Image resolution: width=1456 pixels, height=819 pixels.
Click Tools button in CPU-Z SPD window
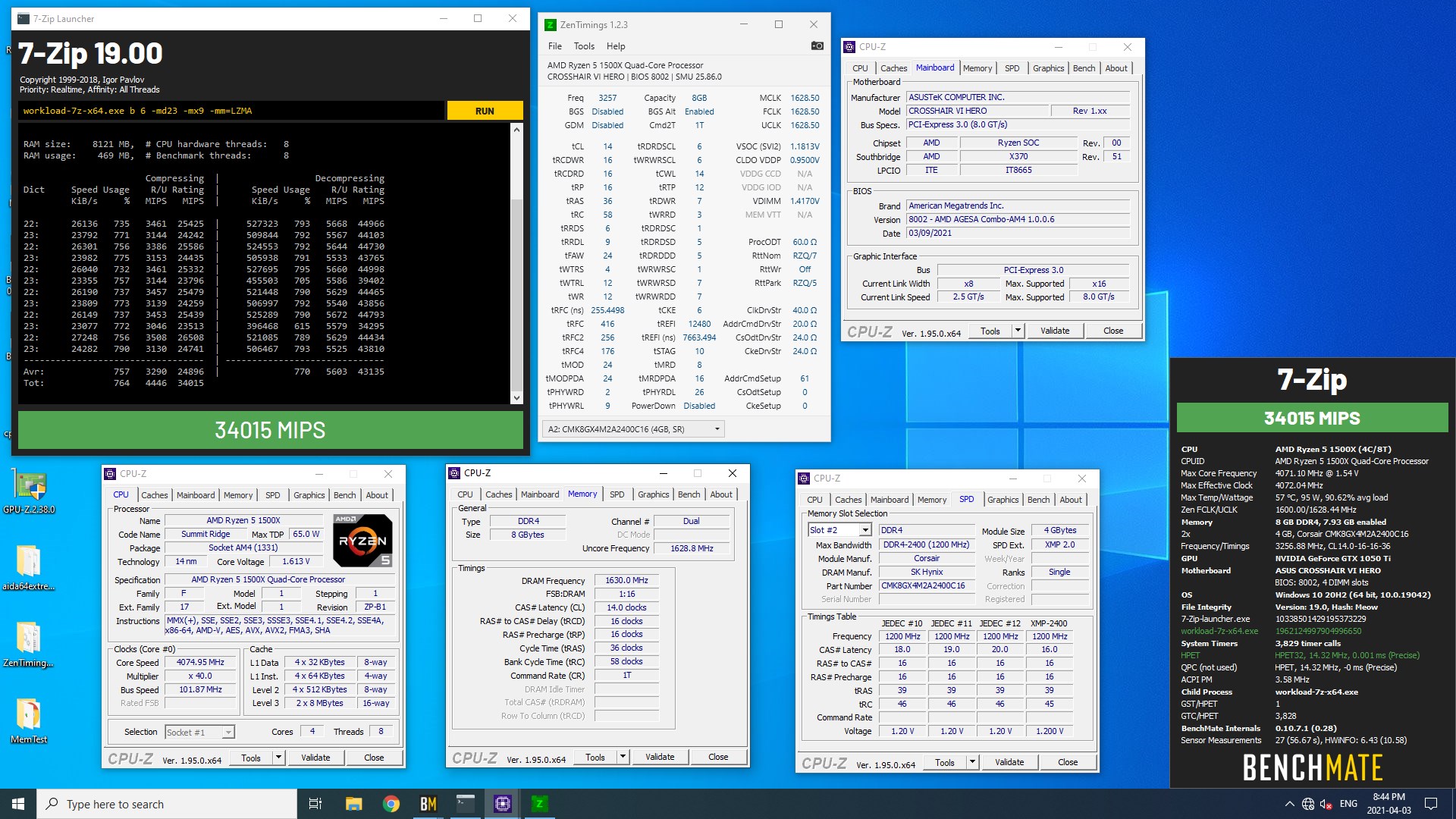[945, 762]
